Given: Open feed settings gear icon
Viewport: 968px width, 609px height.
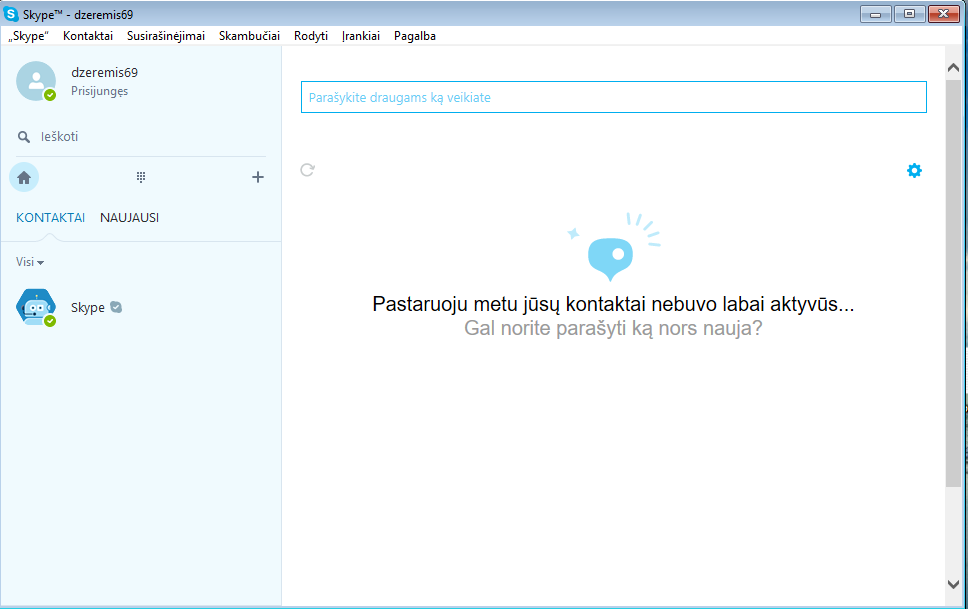Looking at the screenshot, I should click(x=914, y=170).
